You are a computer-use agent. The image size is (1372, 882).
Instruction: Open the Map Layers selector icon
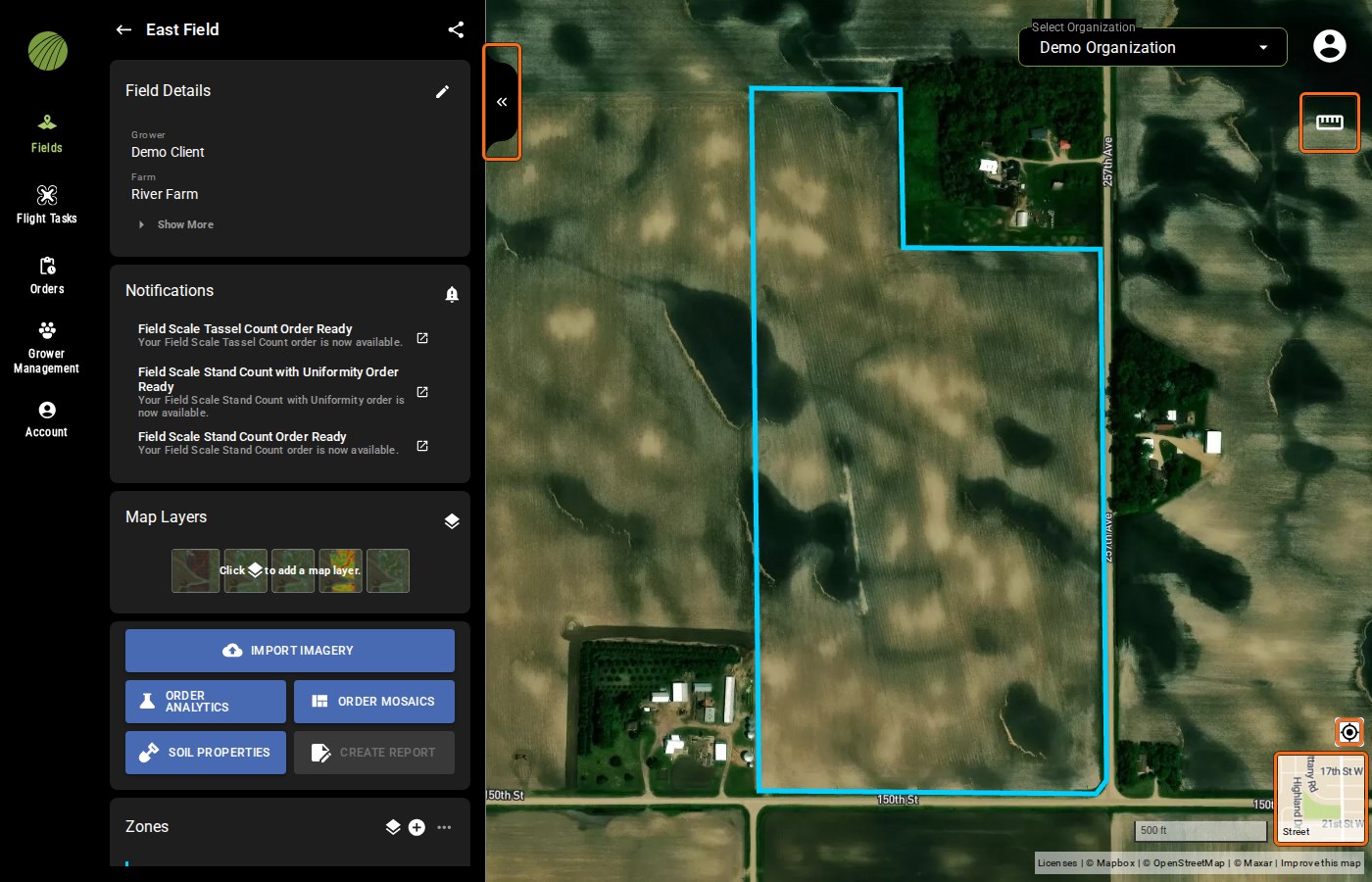(x=452, y=520)
